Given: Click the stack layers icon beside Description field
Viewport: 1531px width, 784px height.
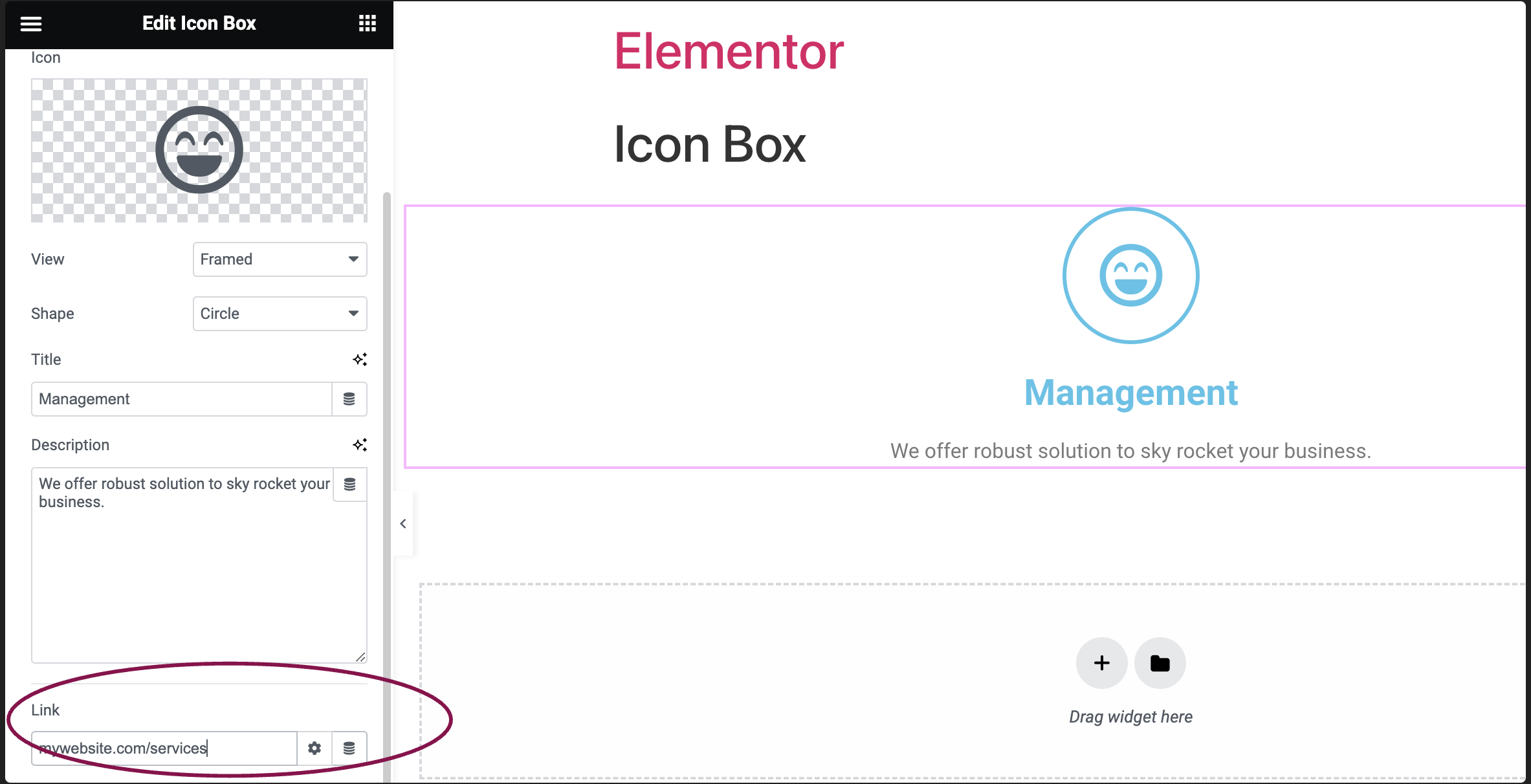Looking at the screenshot, I should pos(349,484).
